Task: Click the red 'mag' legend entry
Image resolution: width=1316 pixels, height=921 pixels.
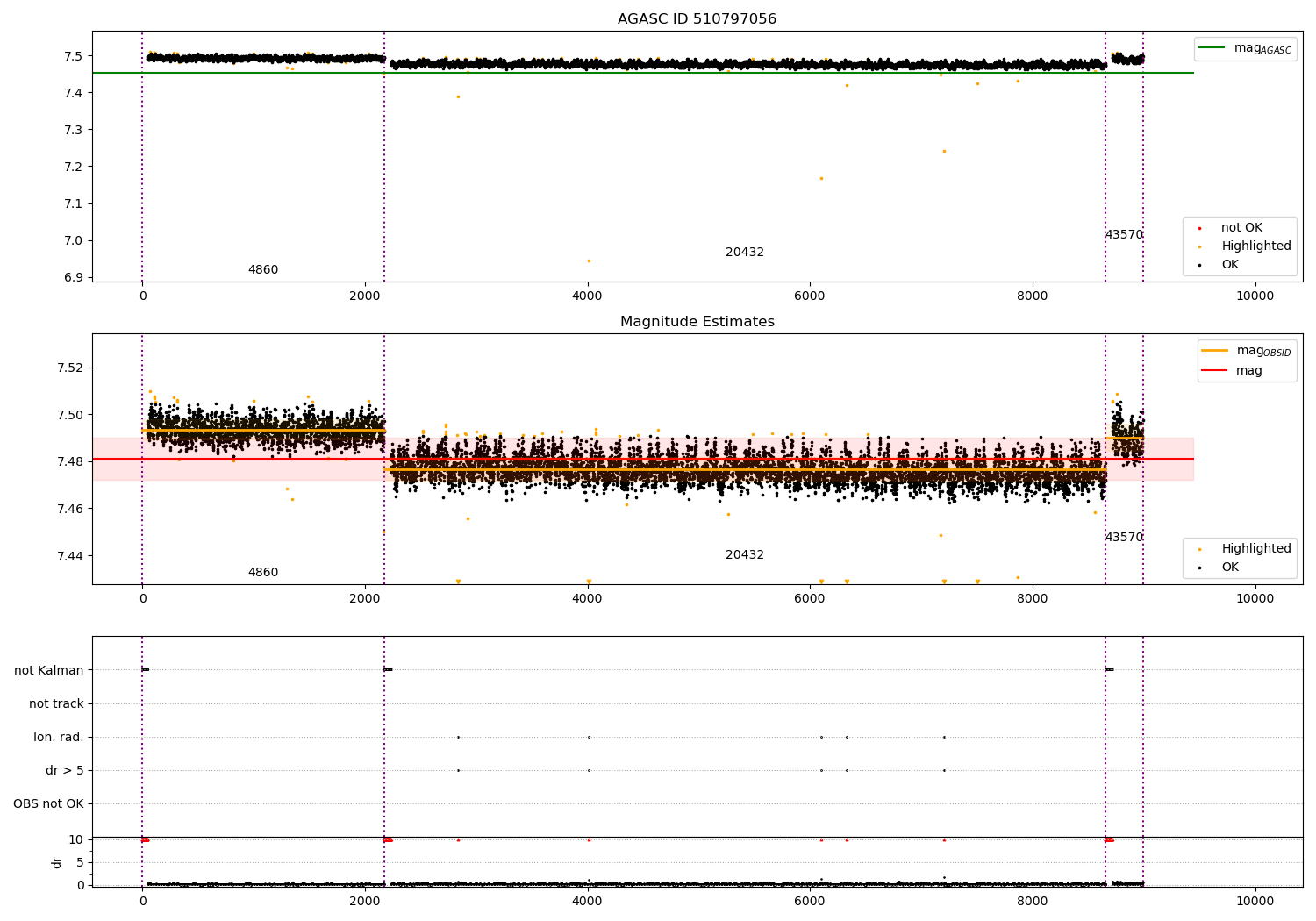Action: 1233,371
